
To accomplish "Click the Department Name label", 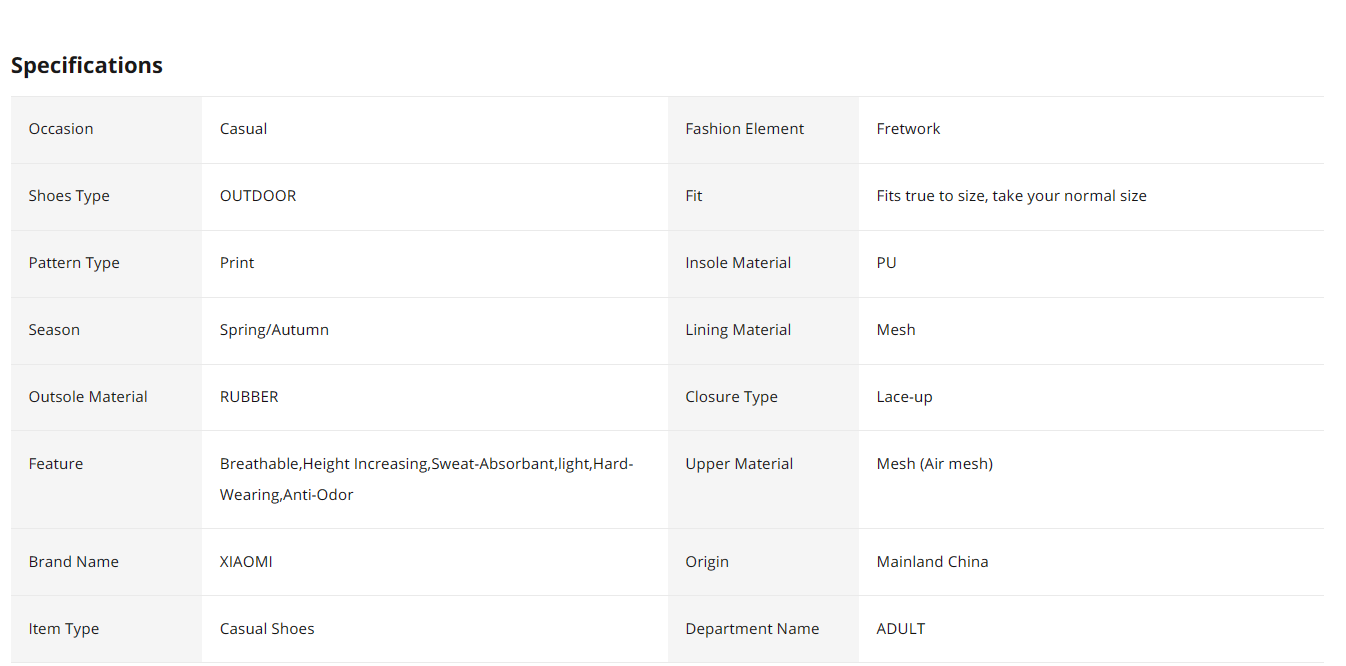I will (752, 629).
